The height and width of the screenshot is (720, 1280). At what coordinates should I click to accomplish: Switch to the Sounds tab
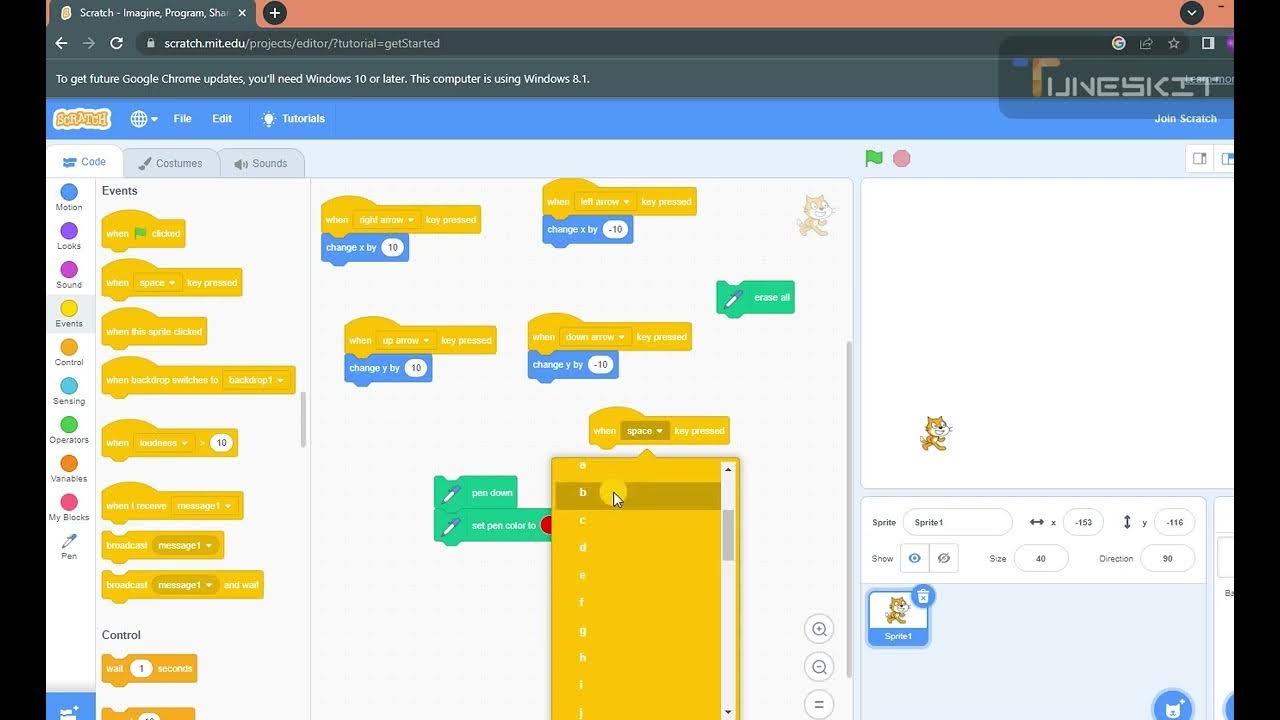click(260, 163)
